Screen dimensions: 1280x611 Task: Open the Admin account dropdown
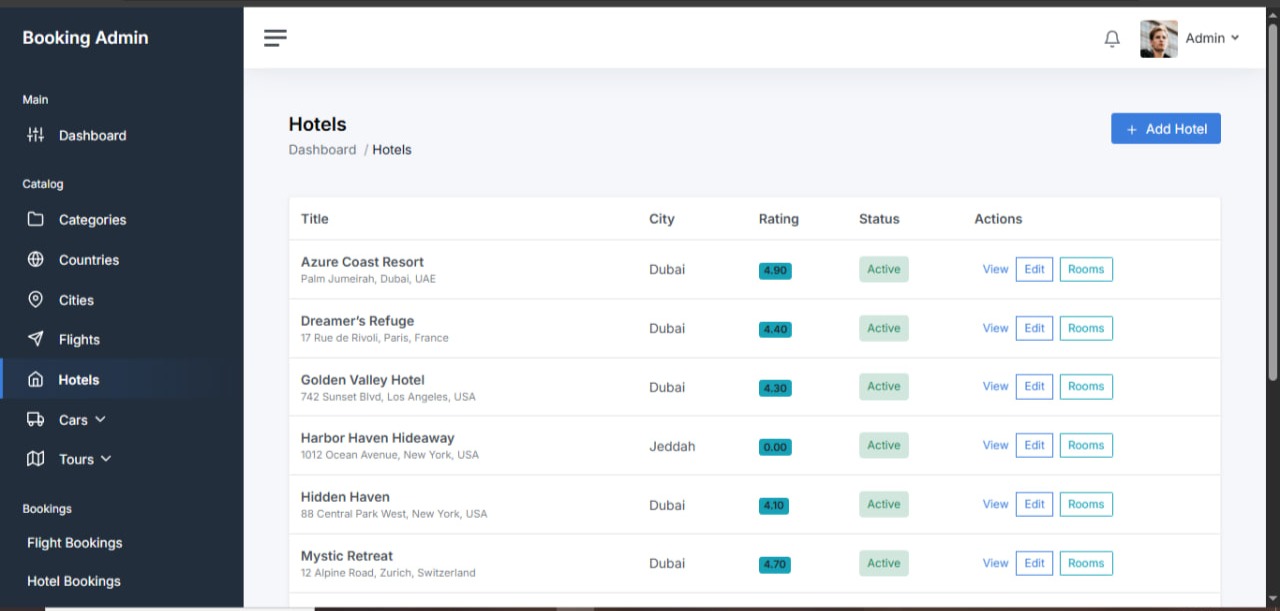(1212, 38)
